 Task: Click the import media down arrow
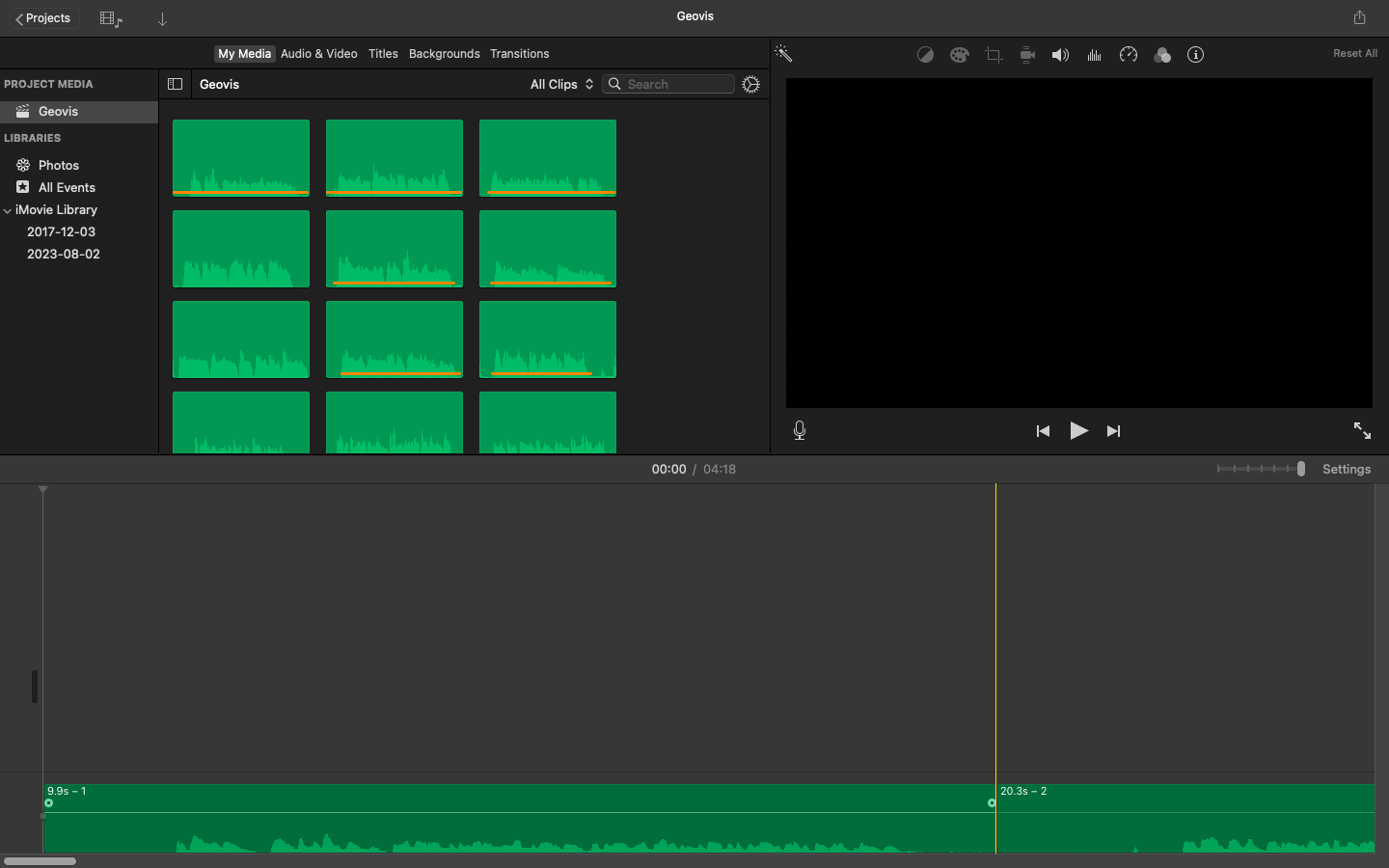162,19
